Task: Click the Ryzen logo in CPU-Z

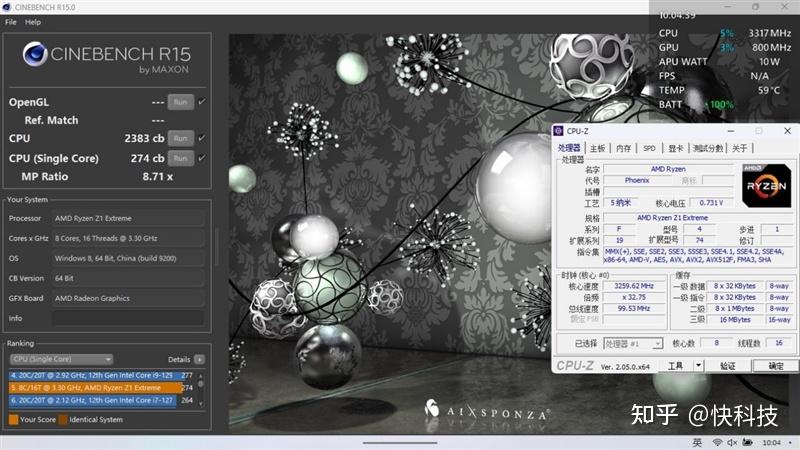Action: tap(766, 185)
